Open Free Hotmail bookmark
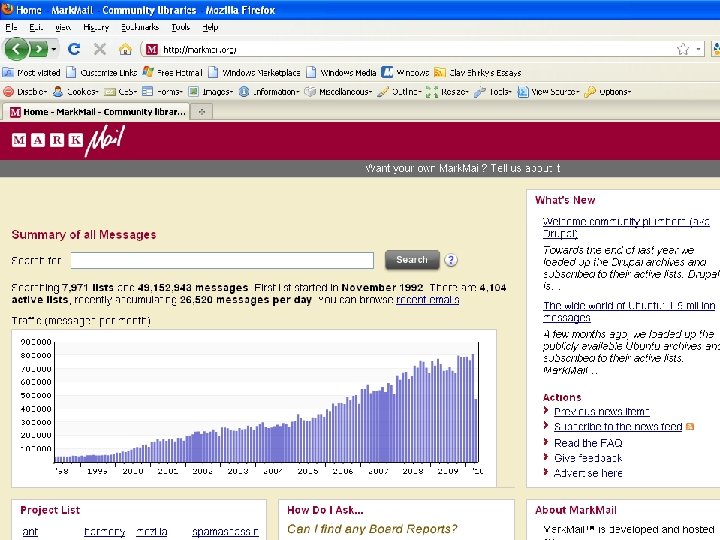720x540 pixels. [172, 73]
